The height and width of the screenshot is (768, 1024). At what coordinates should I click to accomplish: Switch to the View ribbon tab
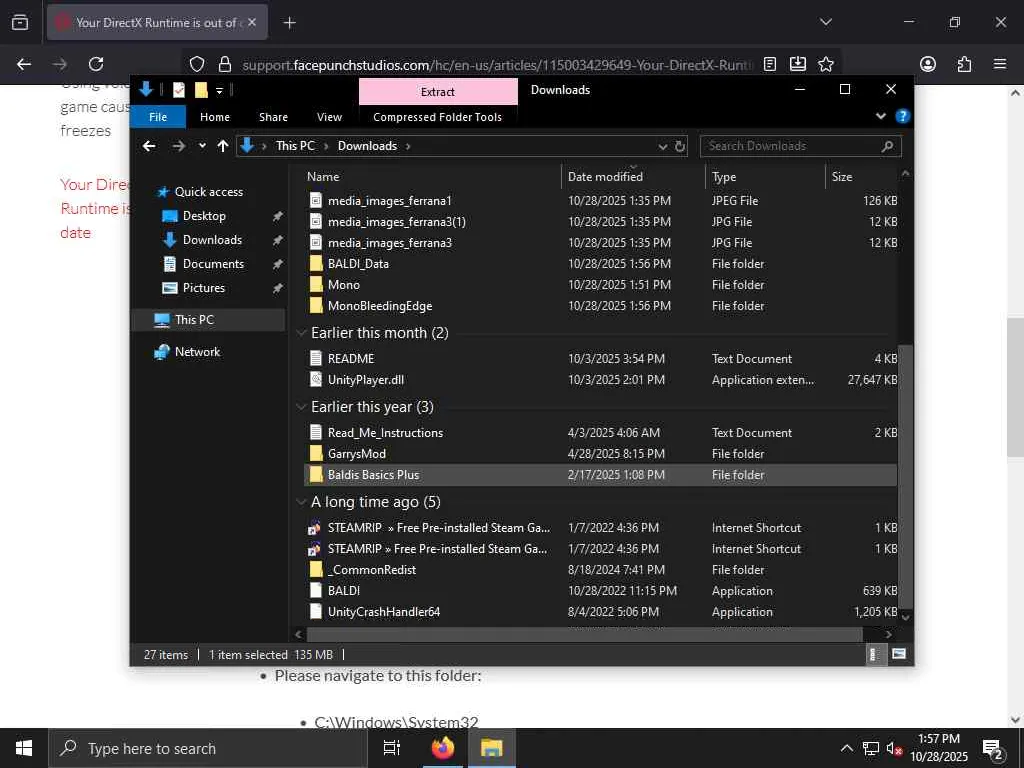pos(329,117)
